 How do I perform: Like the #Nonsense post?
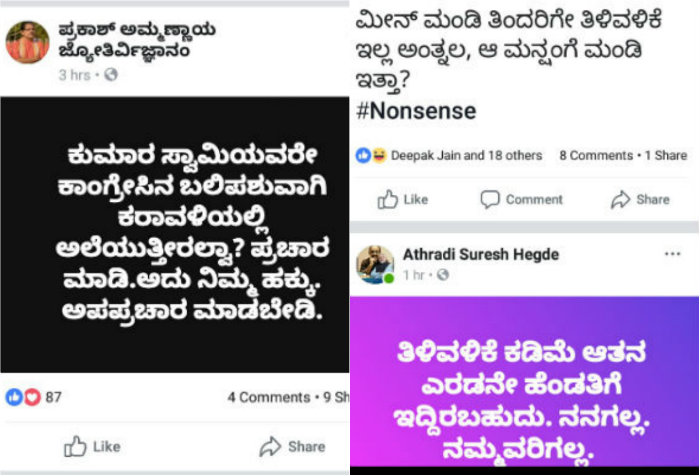coord(403,199)
